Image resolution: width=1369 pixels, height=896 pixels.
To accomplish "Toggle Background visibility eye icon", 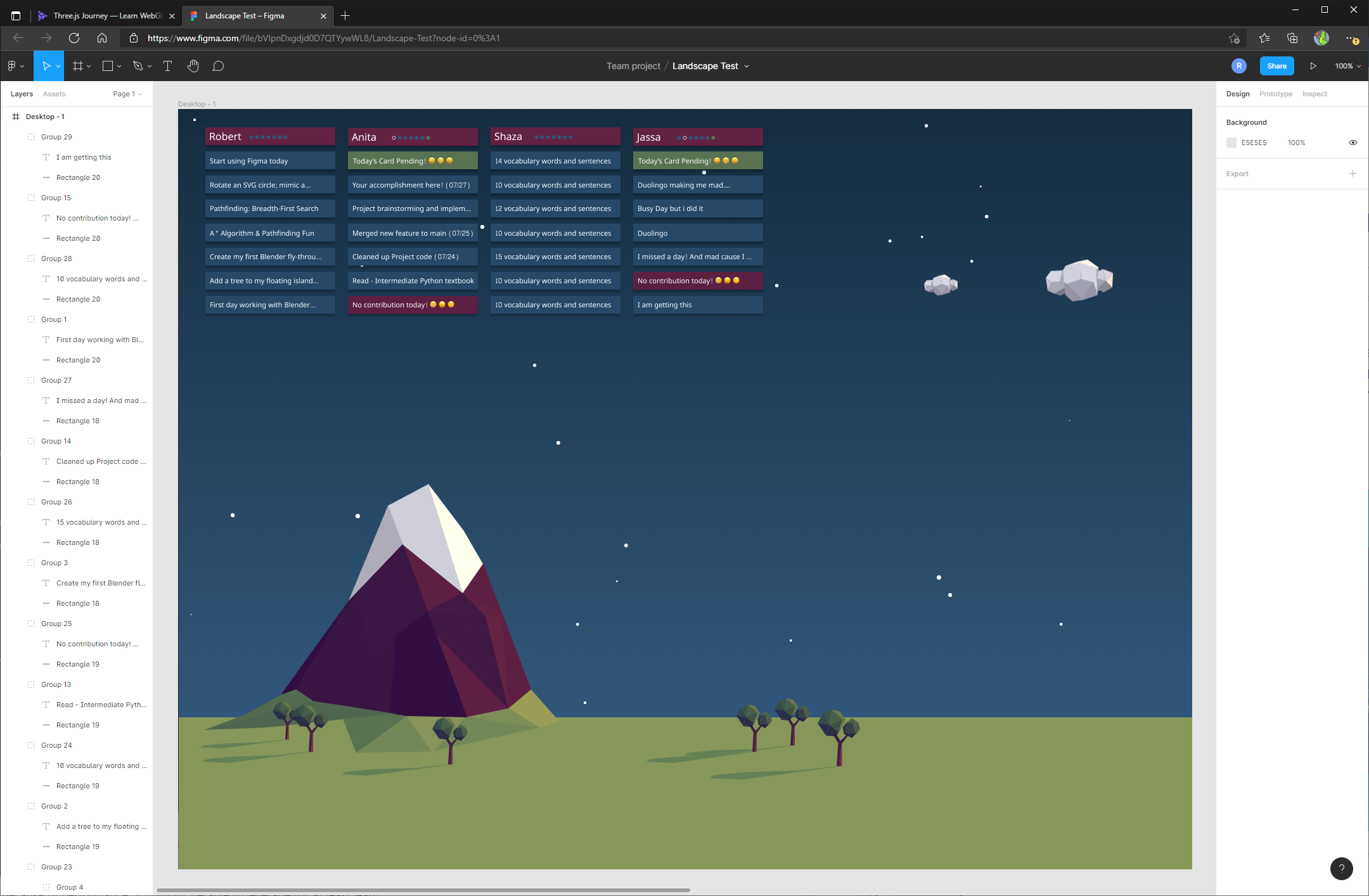I will [x=1353, y=143].
